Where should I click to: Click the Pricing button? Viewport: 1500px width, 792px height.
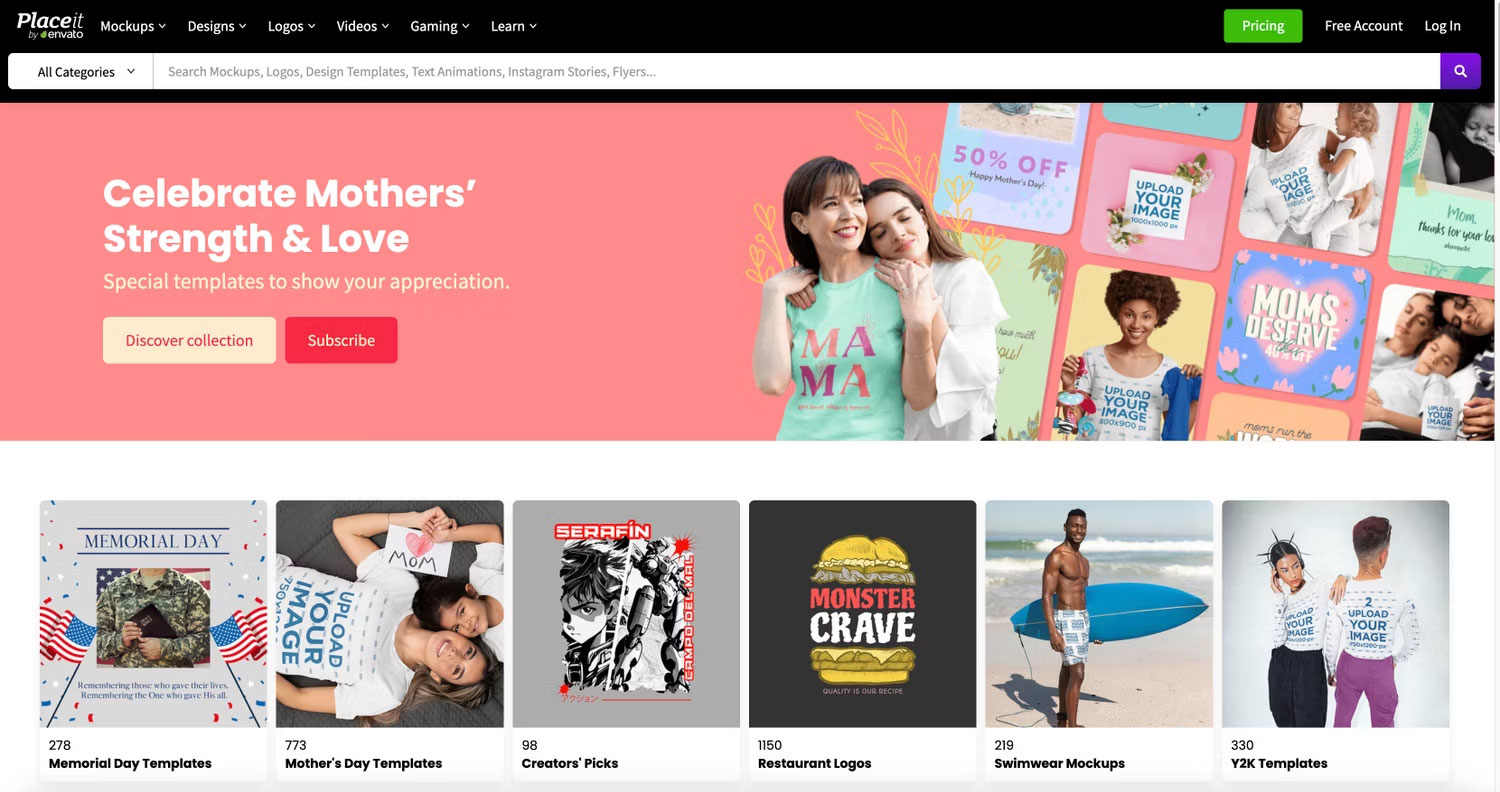click(x=1262, y=25)
